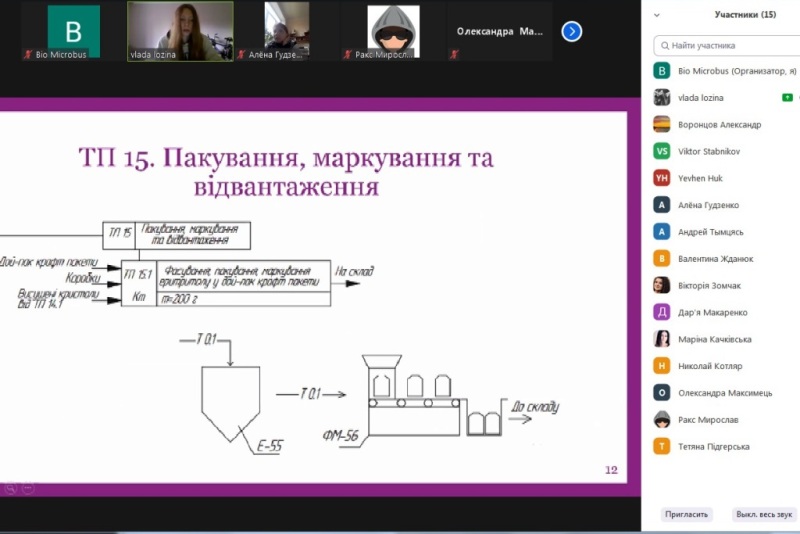Select Bio Microbus video thumbnail

[x=73, y=32]
